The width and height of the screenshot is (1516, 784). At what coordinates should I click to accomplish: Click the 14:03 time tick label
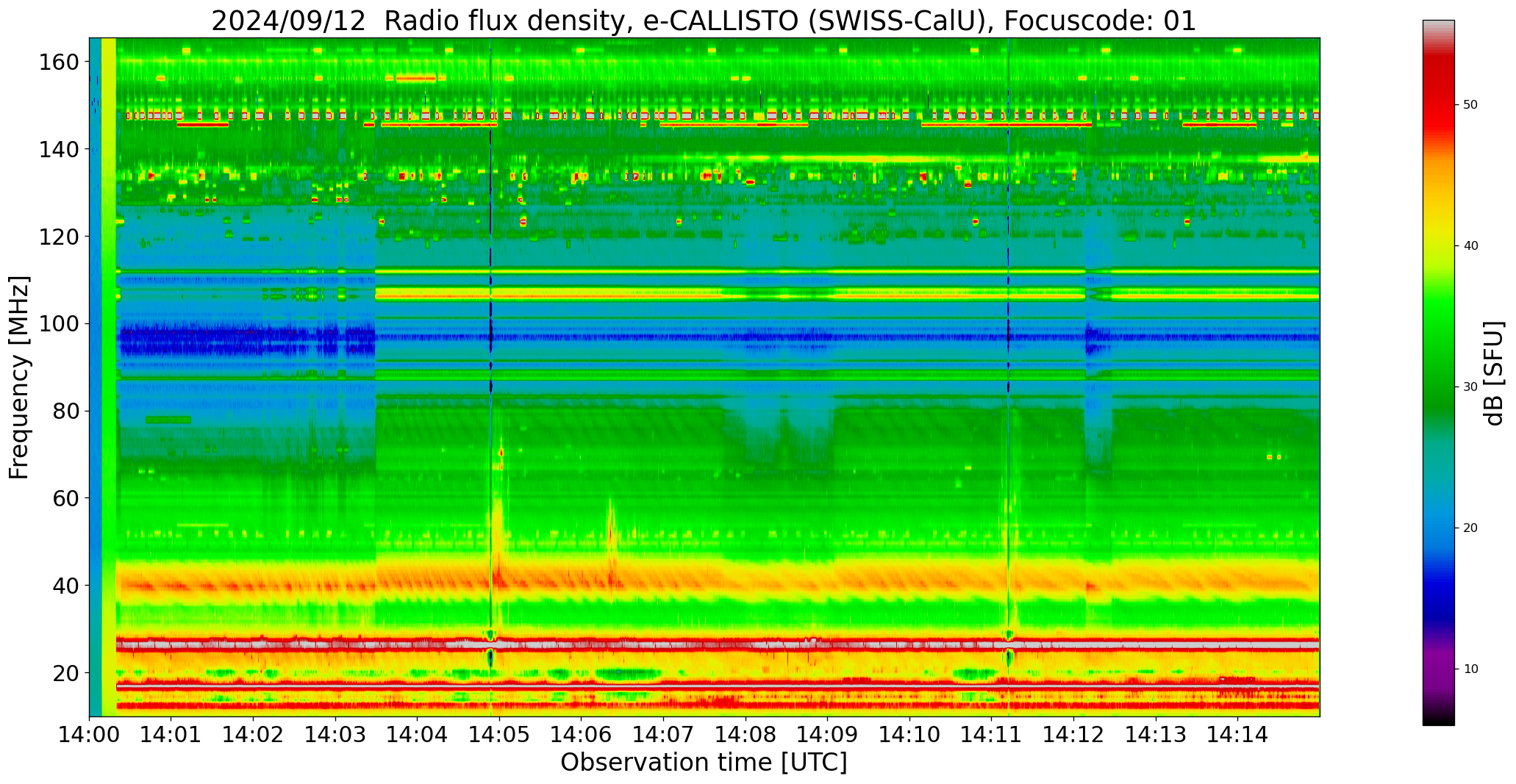coord(335,733)
